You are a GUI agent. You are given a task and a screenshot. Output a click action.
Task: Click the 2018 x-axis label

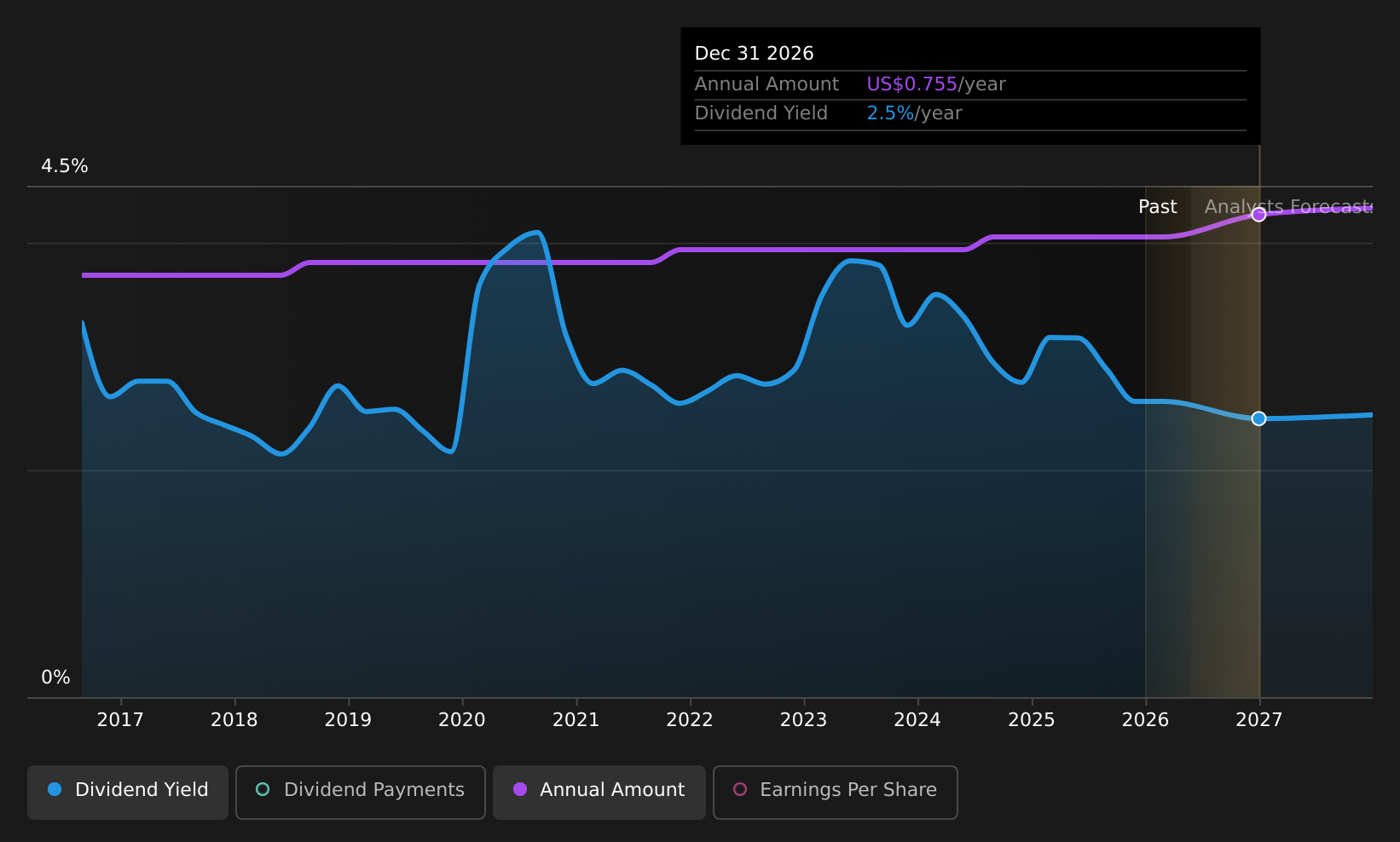(x=234, y=720)
